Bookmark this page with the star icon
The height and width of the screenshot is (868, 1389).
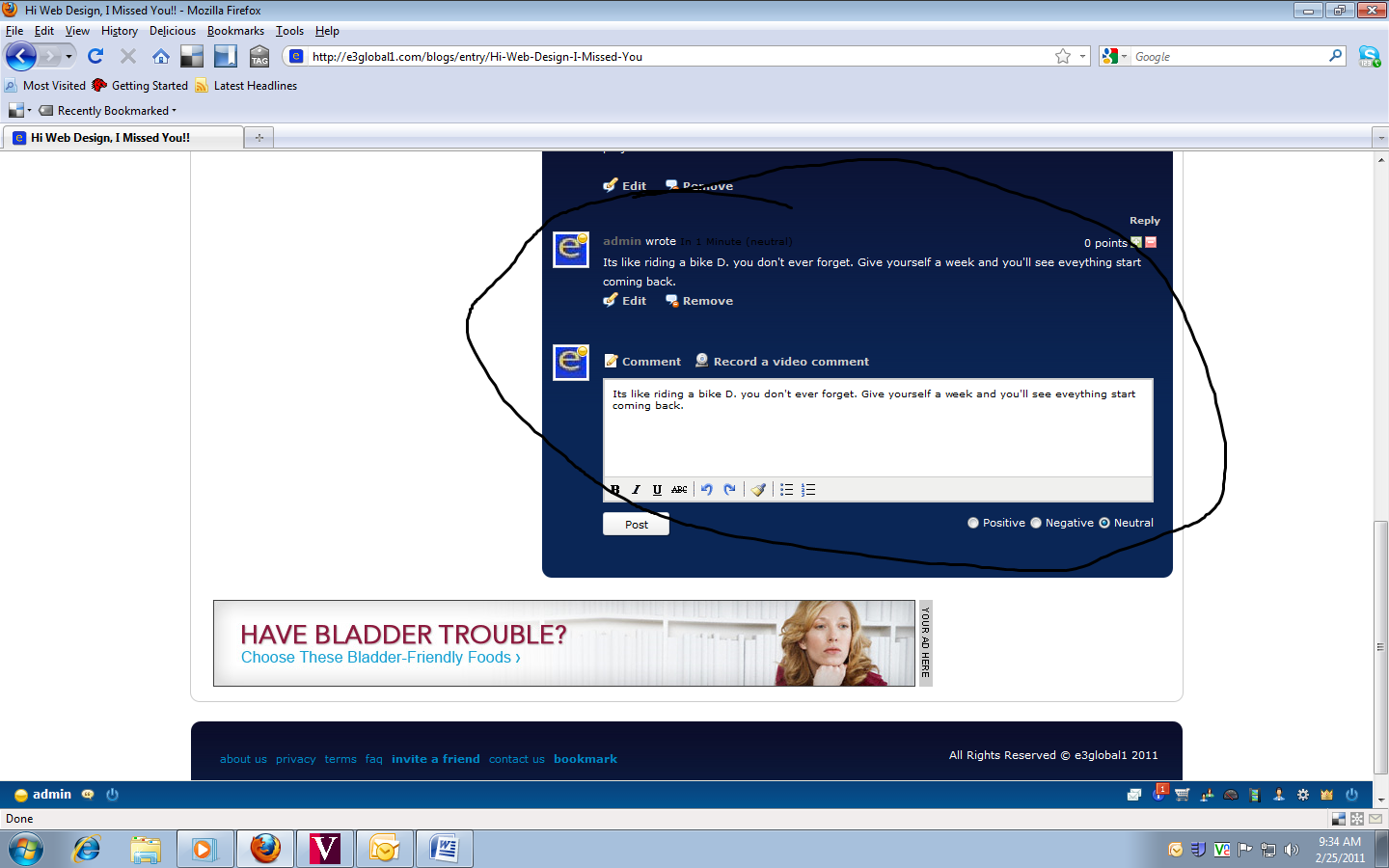tap(1063, 56)
